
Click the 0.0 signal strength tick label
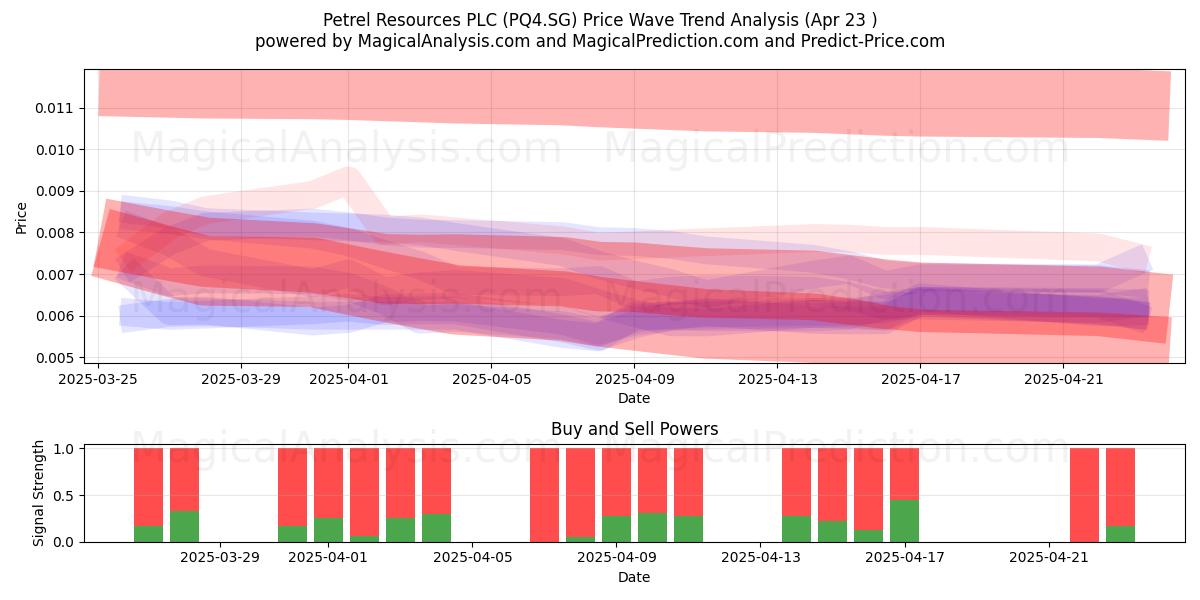coord(64,542)
